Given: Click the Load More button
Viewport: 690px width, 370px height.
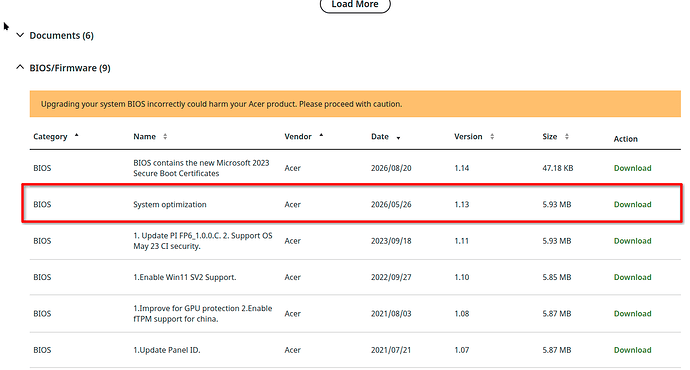Looking at the screenshot, I should [355, 5].
